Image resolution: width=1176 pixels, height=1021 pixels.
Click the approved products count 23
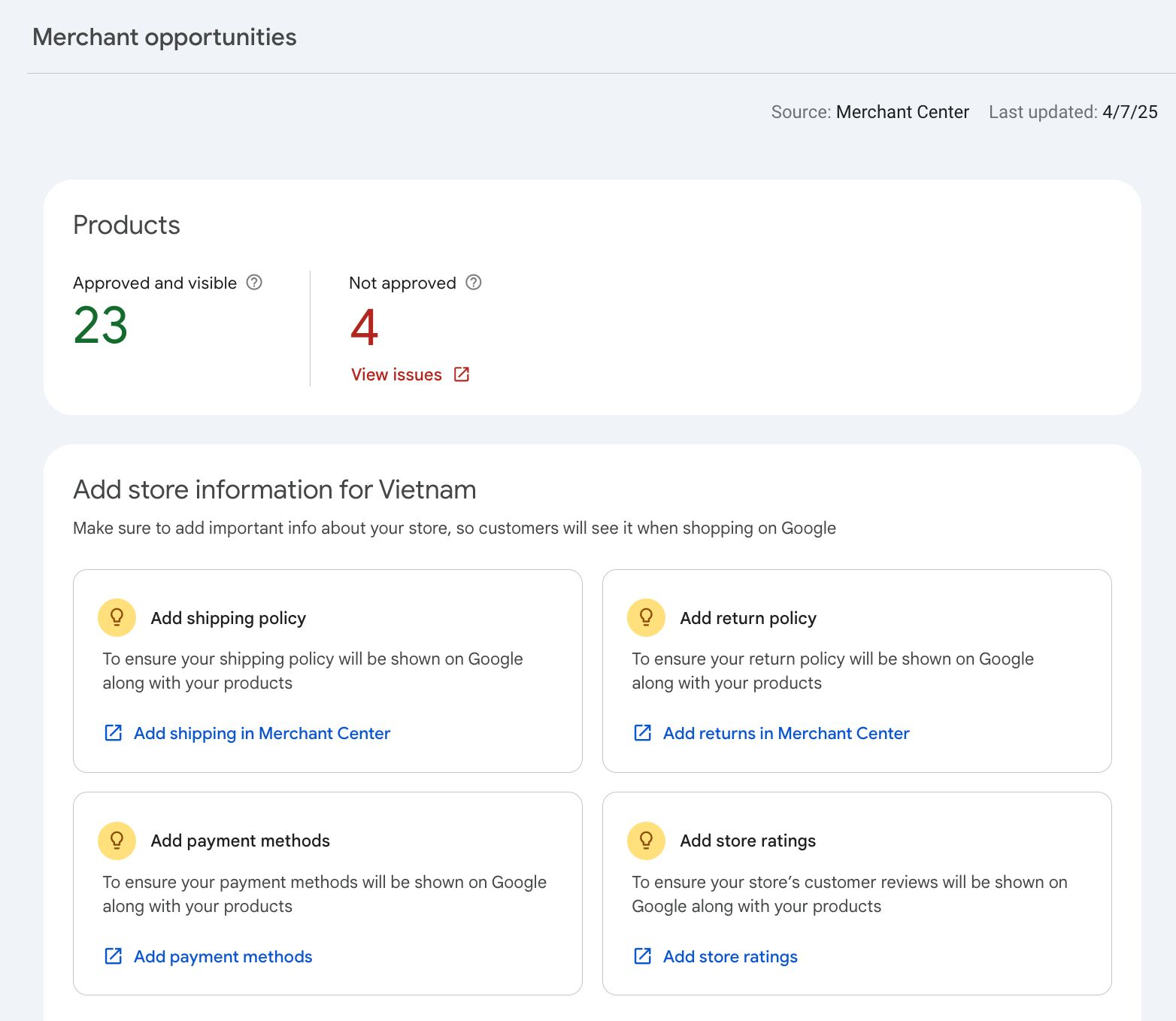click(x=101, y=326)
